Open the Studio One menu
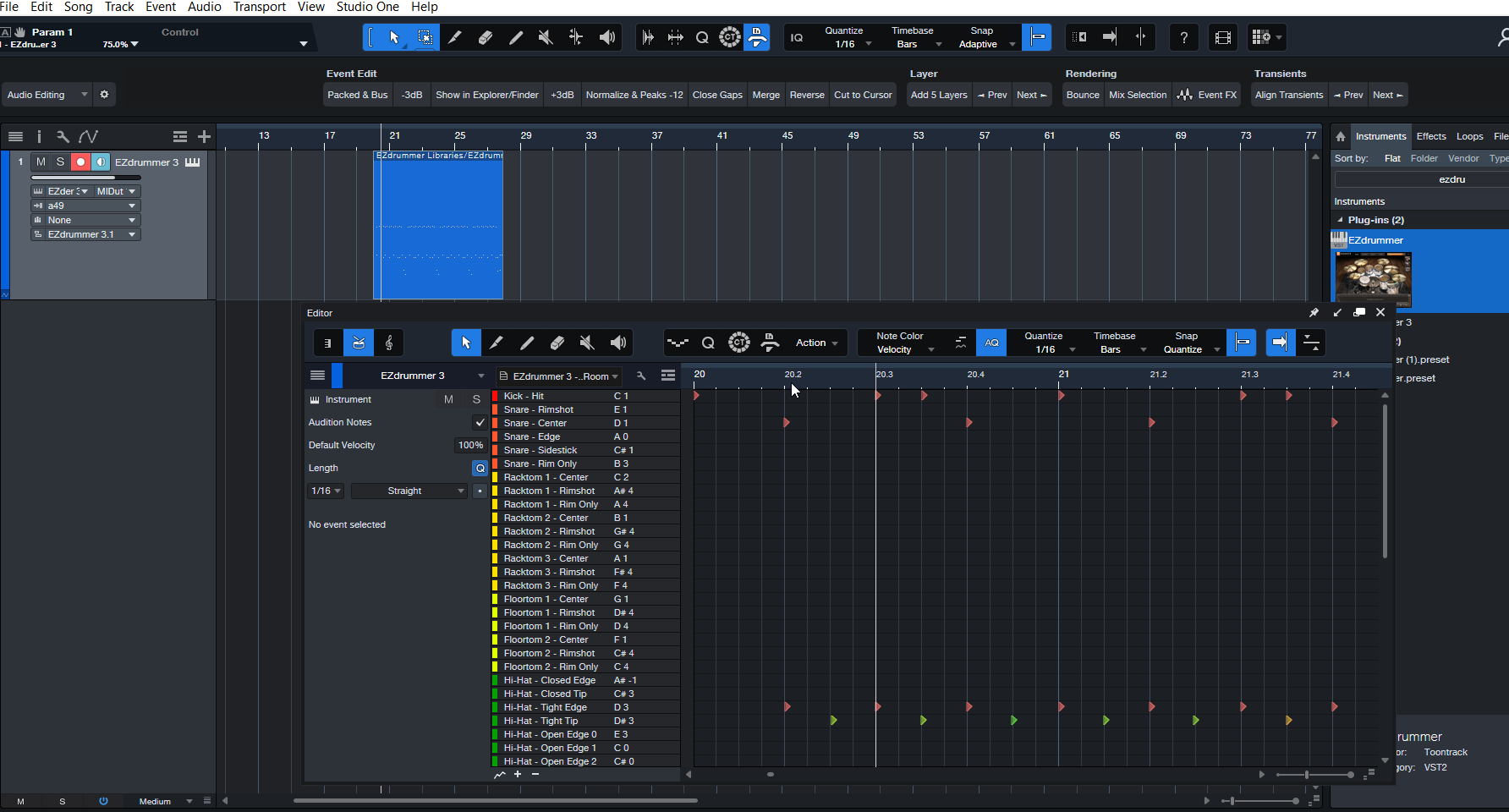 [367, 7]
